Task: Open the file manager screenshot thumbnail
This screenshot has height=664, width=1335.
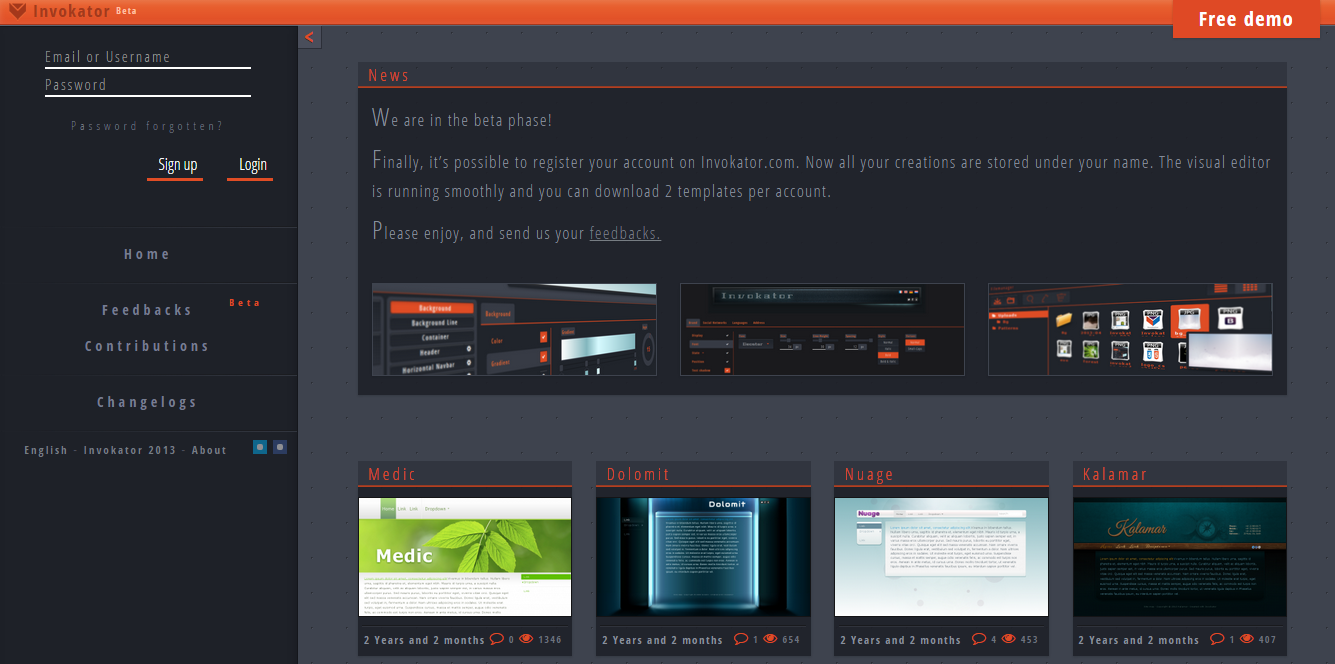Action: tap(1130, 329)
